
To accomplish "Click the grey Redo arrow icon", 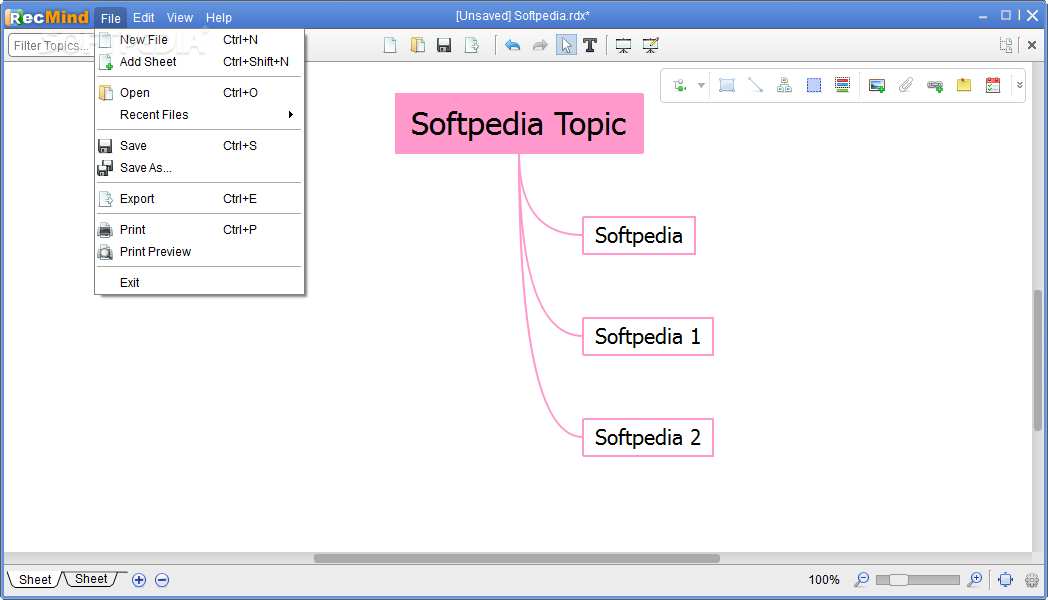I will point(539,45).
